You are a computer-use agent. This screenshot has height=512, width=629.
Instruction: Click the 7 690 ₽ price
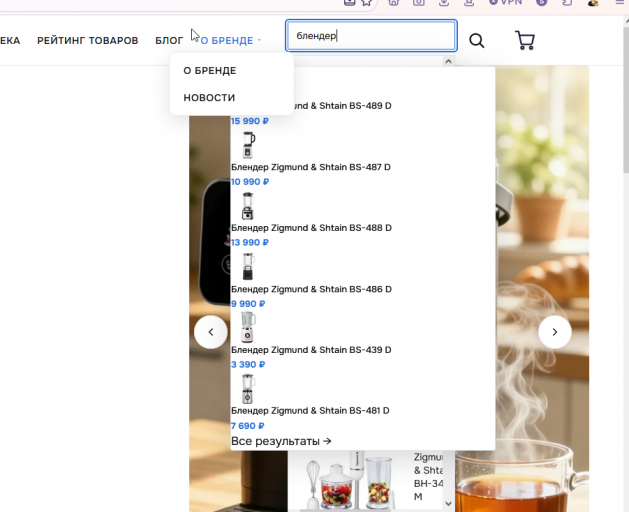(x=248, y=426)
